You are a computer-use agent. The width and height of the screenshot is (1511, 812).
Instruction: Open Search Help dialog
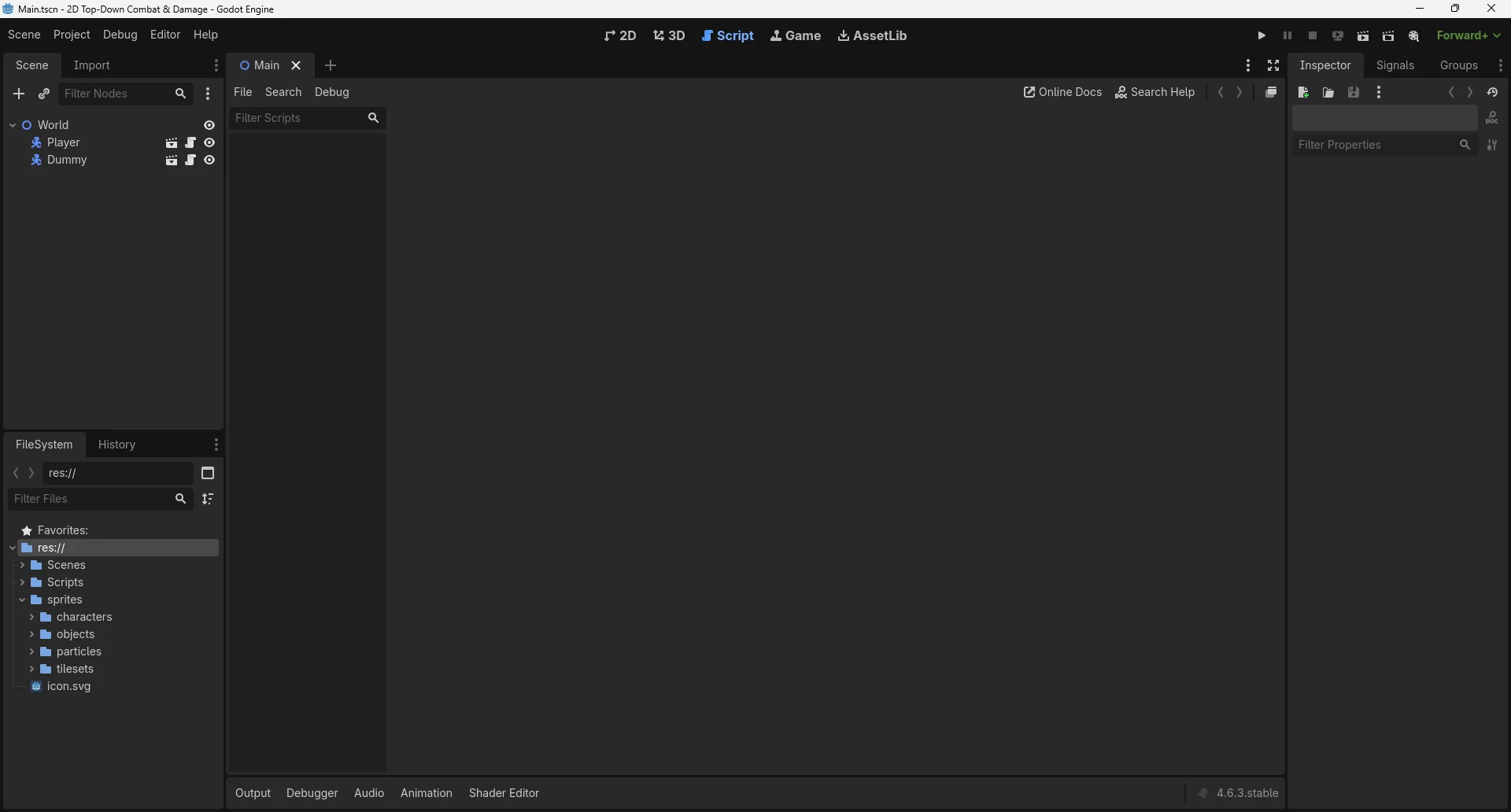(x=1155, y=92)
